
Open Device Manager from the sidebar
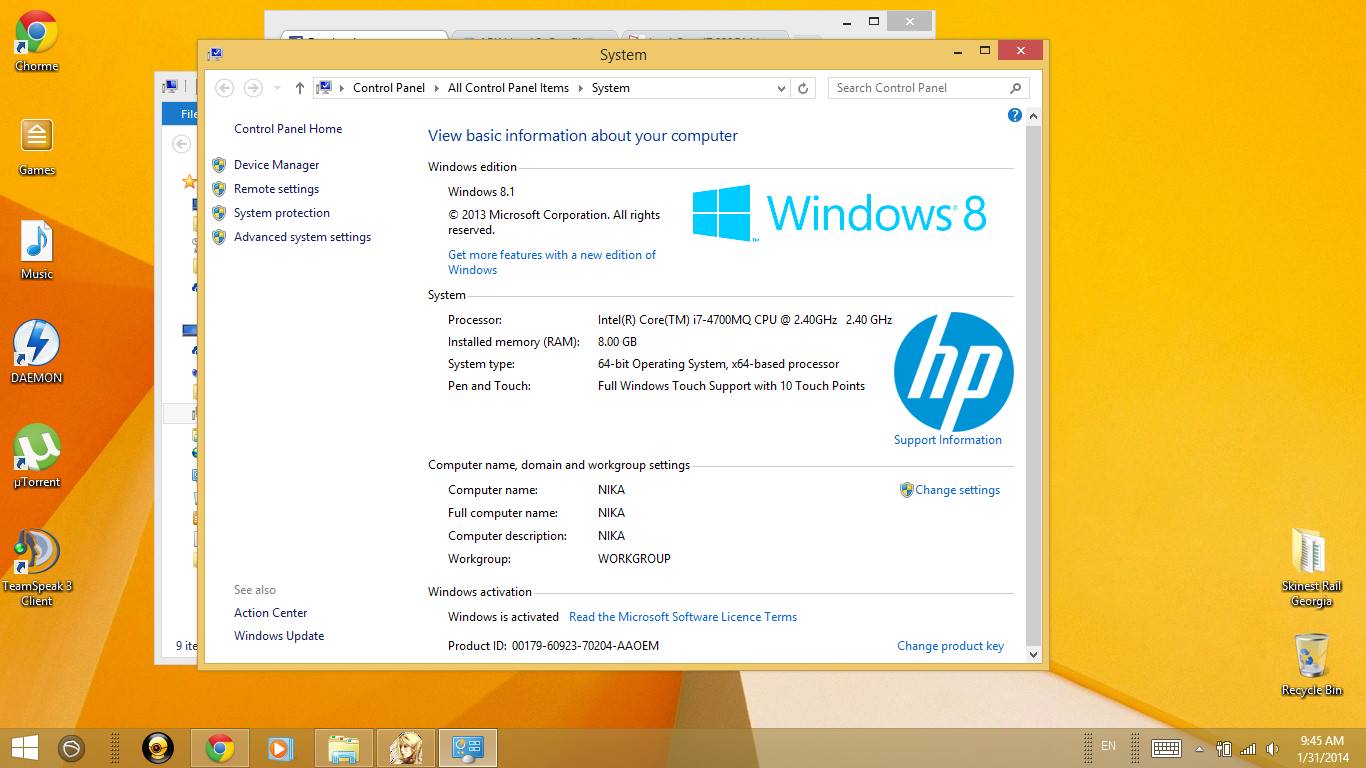click(x=276, y=165)
